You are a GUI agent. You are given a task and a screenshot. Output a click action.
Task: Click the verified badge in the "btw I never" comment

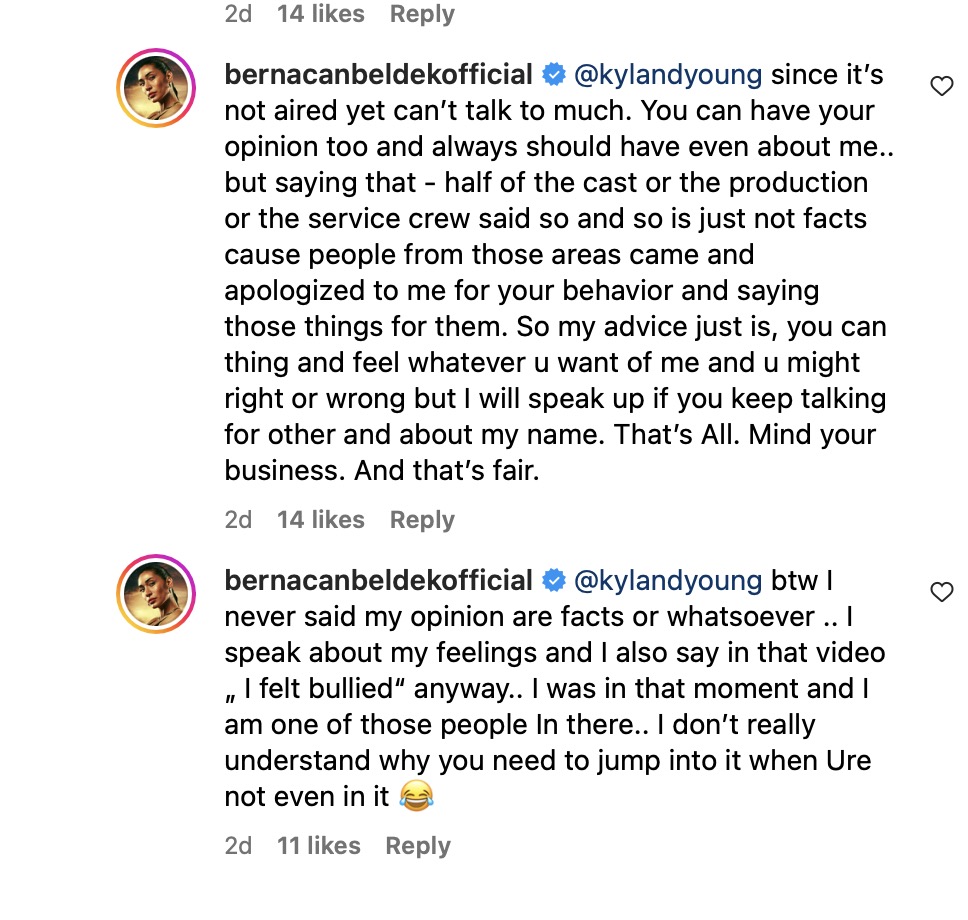click(x=553, y=581)
